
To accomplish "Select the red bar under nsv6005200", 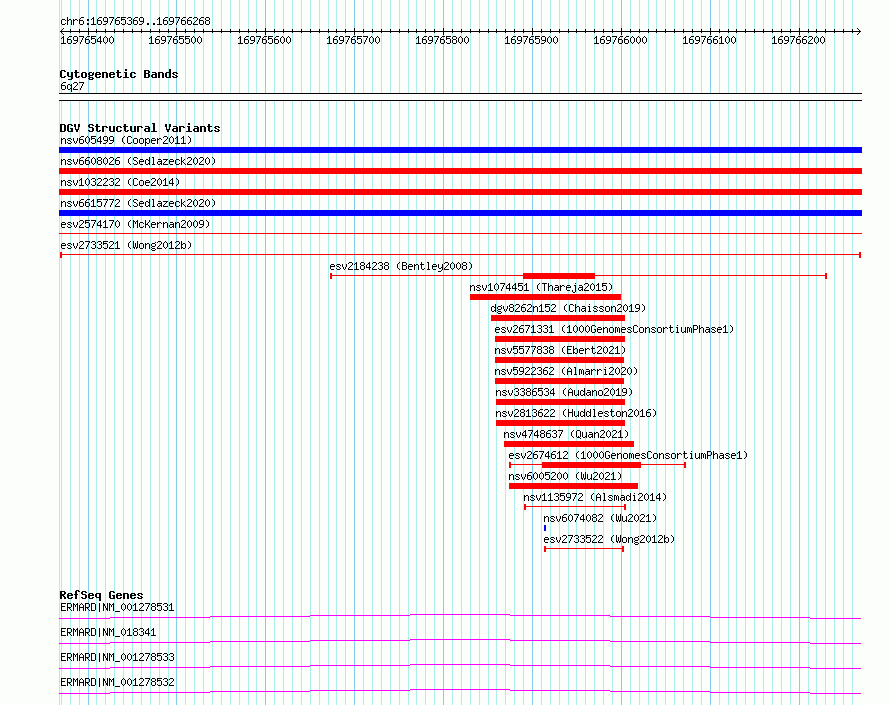I will [573, 486].
